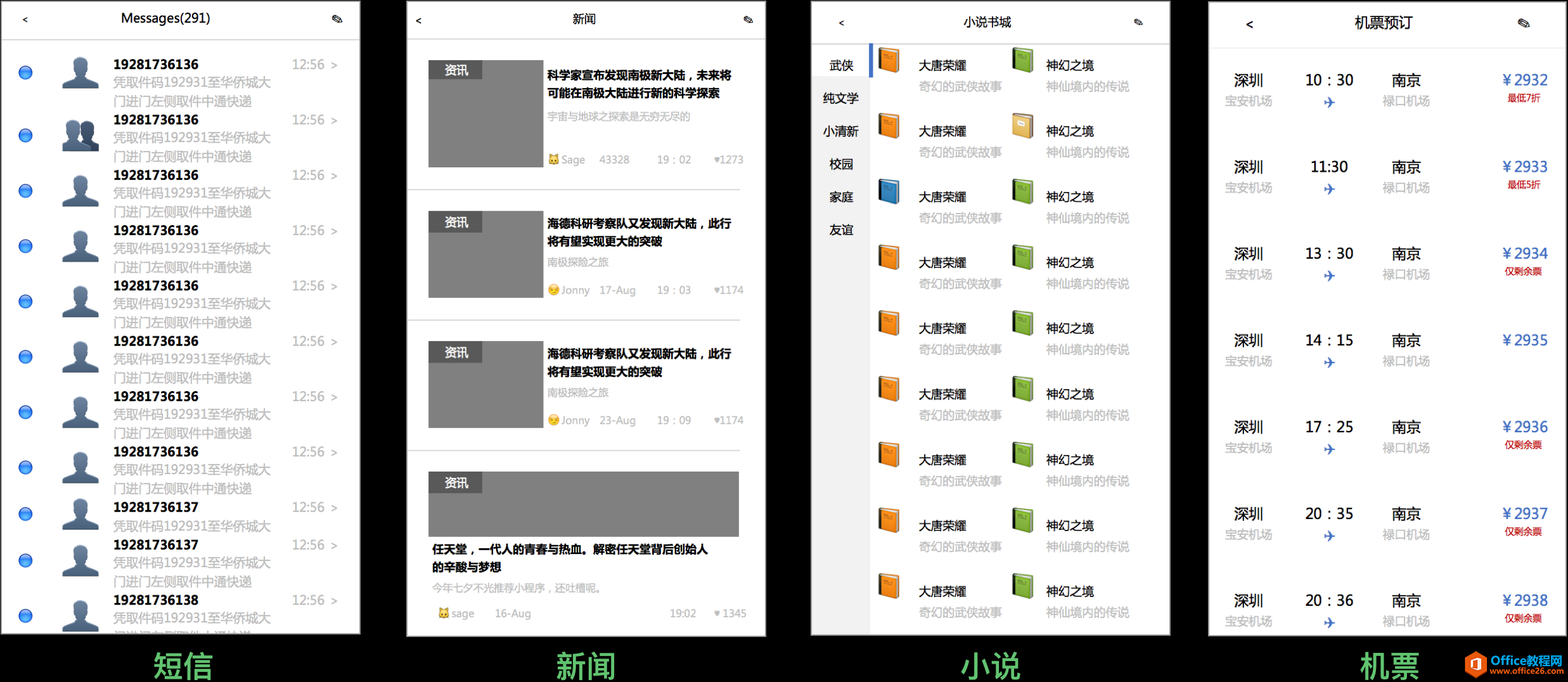Tap the plane icon under the 20:35 flight
The height and width of the screenshot is (682, 1568).
pyautogui.click(x=1329, y=536)
